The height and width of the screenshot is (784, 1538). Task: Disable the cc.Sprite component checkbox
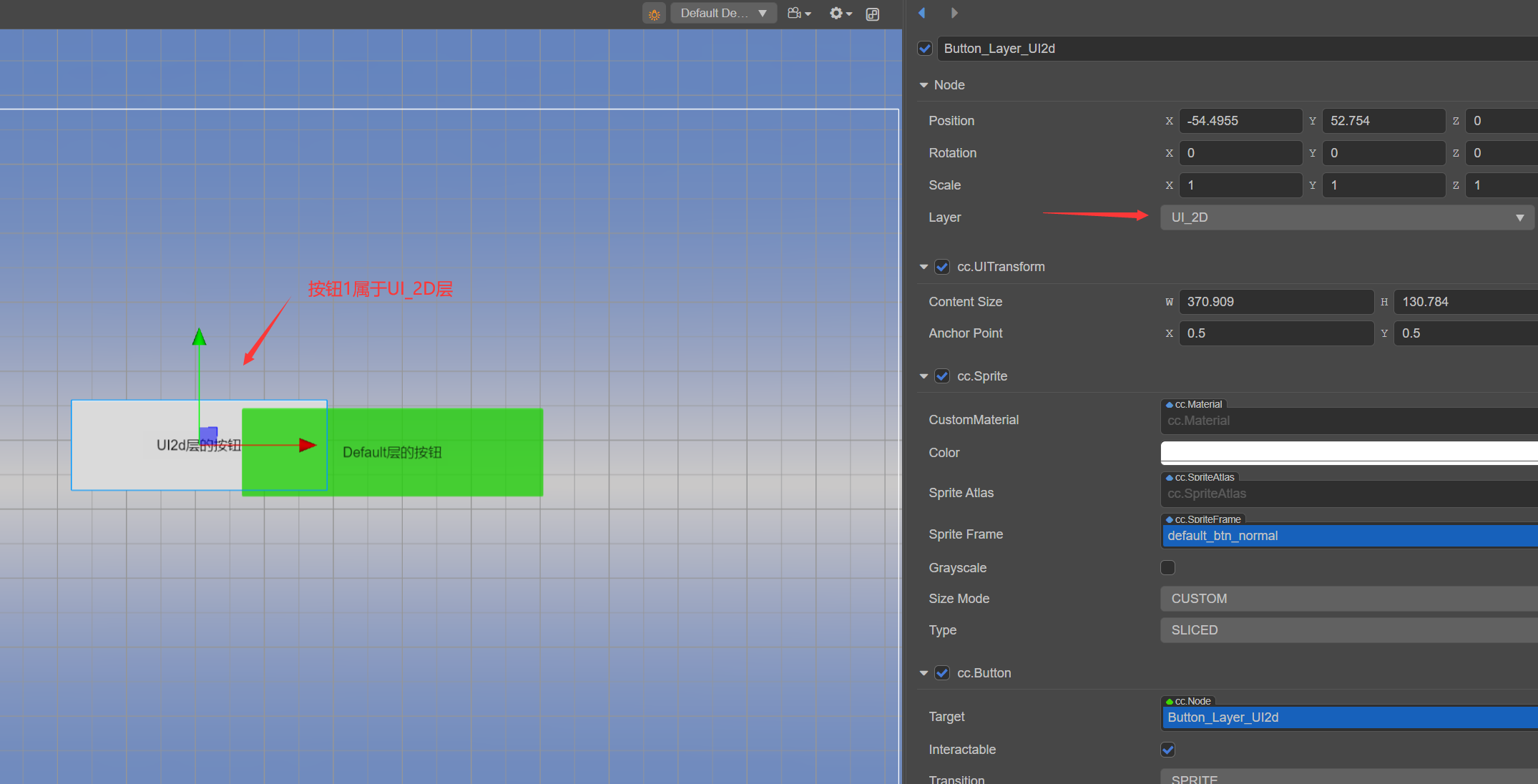click(x=942, y=376)
